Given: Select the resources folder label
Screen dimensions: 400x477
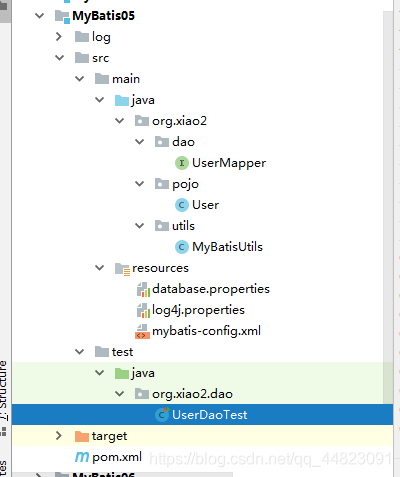Looking at the screenshot, I should coord(160,268).
